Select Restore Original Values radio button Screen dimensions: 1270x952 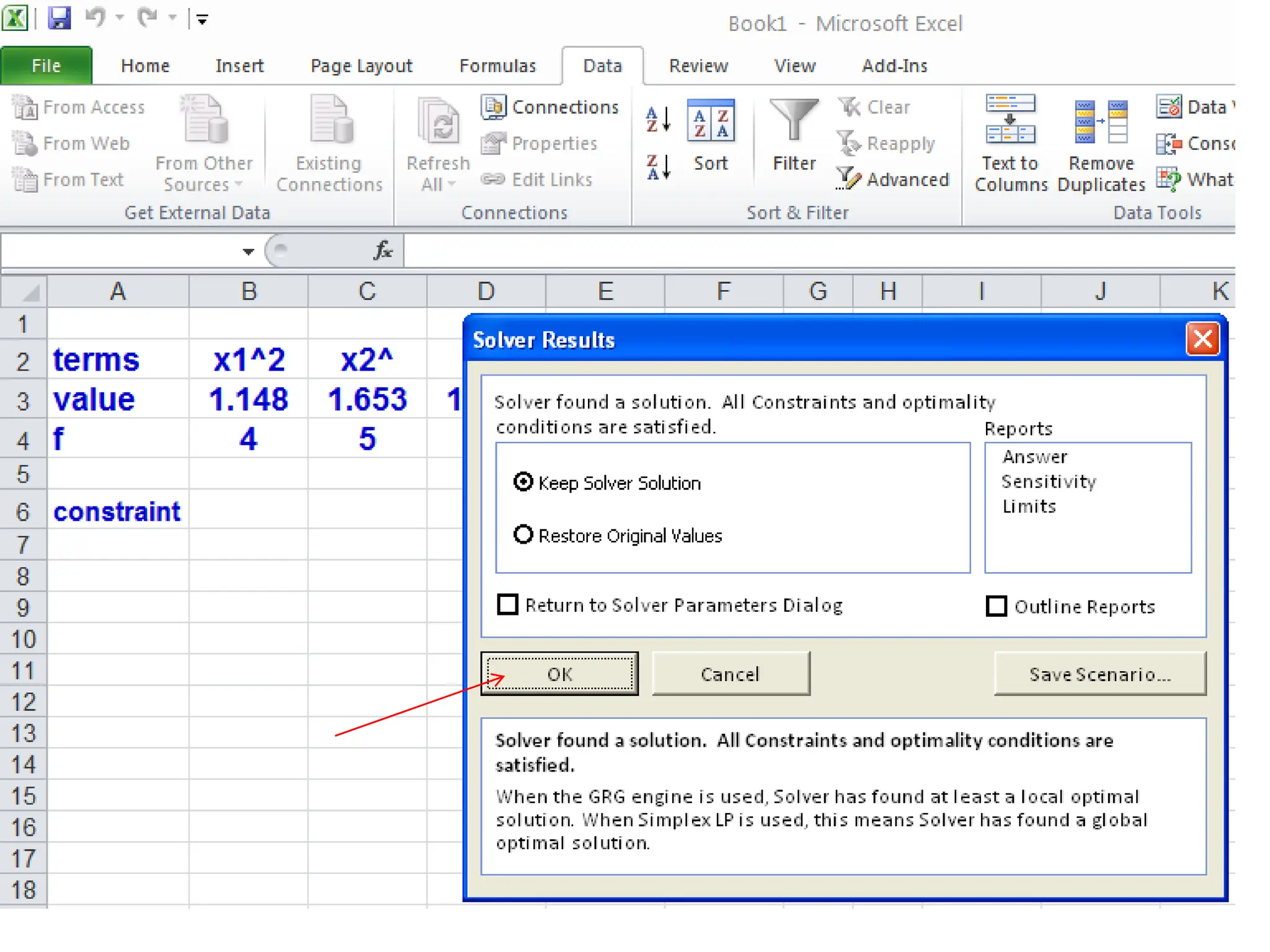[x=523, y=534]
